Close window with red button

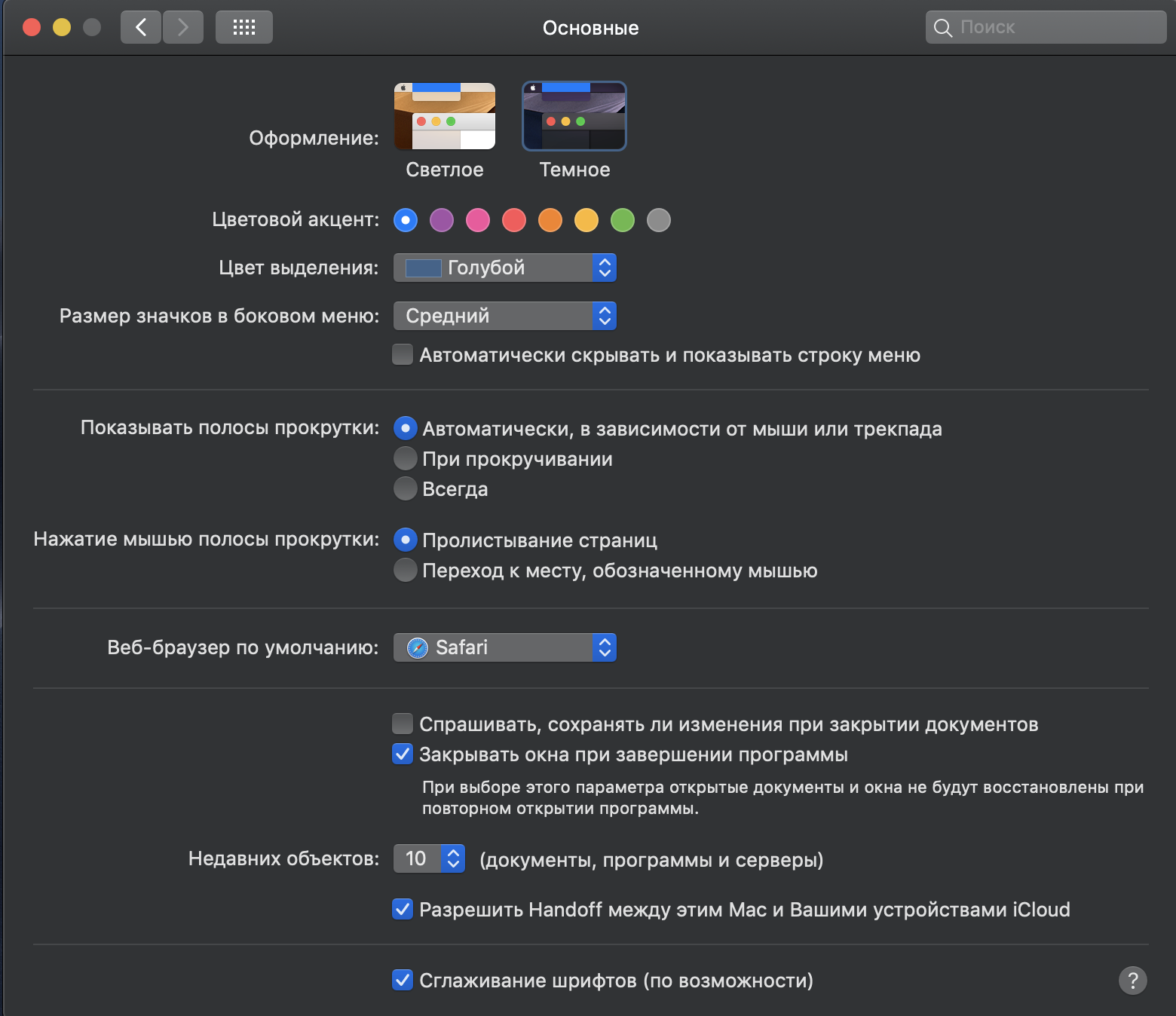pos(32,27)
